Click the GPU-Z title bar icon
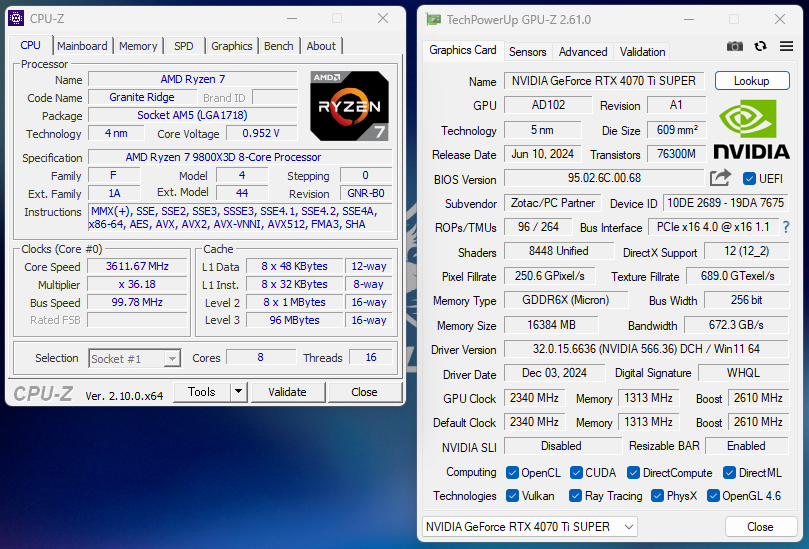 coord(433,19)
